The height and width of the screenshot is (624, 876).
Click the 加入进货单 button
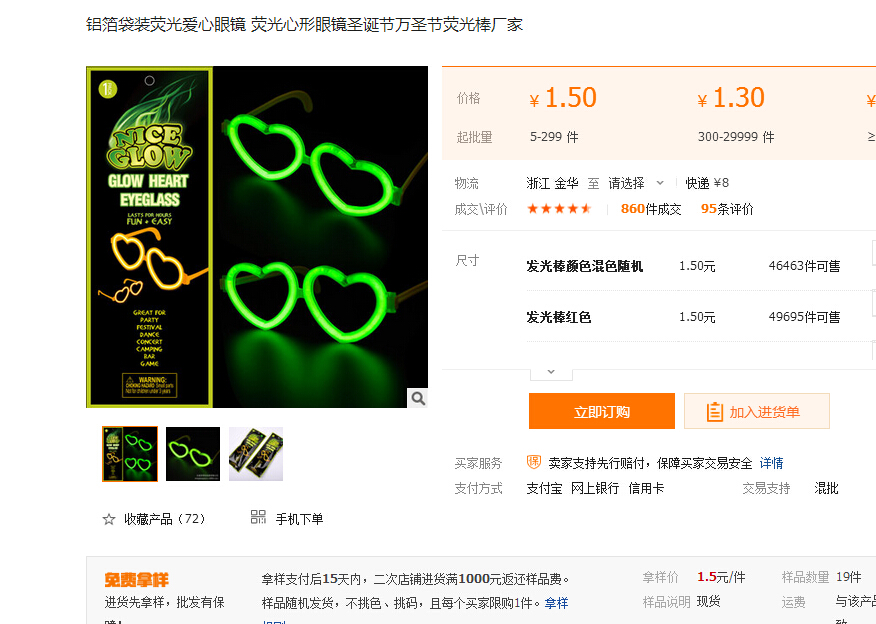coord(756,411)
